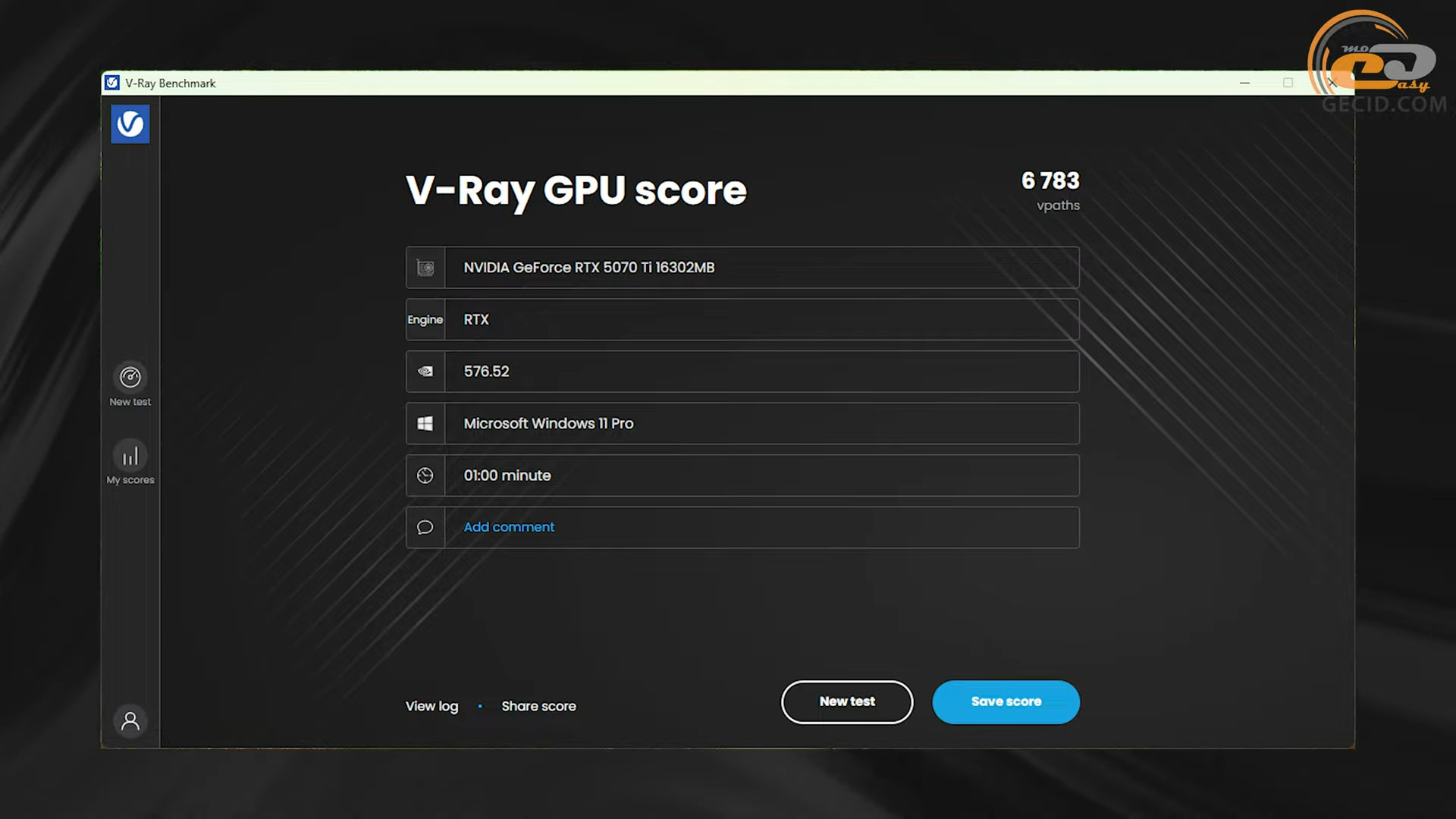Click the NVIDIA driver icon beside 576.52
Screen dimensions: 1456x819
click(x=425, y=372)
